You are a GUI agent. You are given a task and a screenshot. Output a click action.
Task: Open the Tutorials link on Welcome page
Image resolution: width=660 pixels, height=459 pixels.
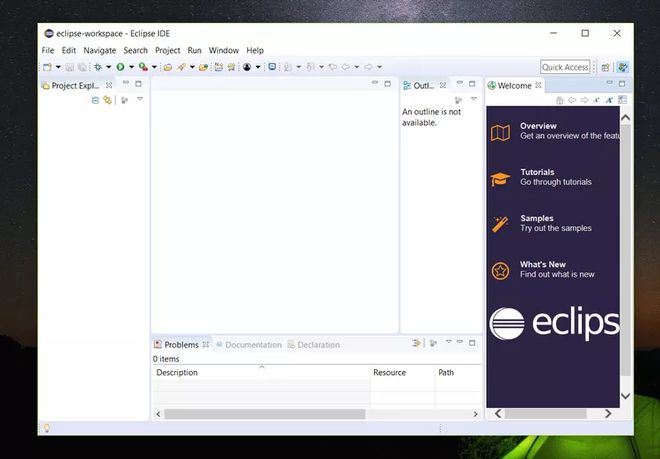click(x=542, y=177)
